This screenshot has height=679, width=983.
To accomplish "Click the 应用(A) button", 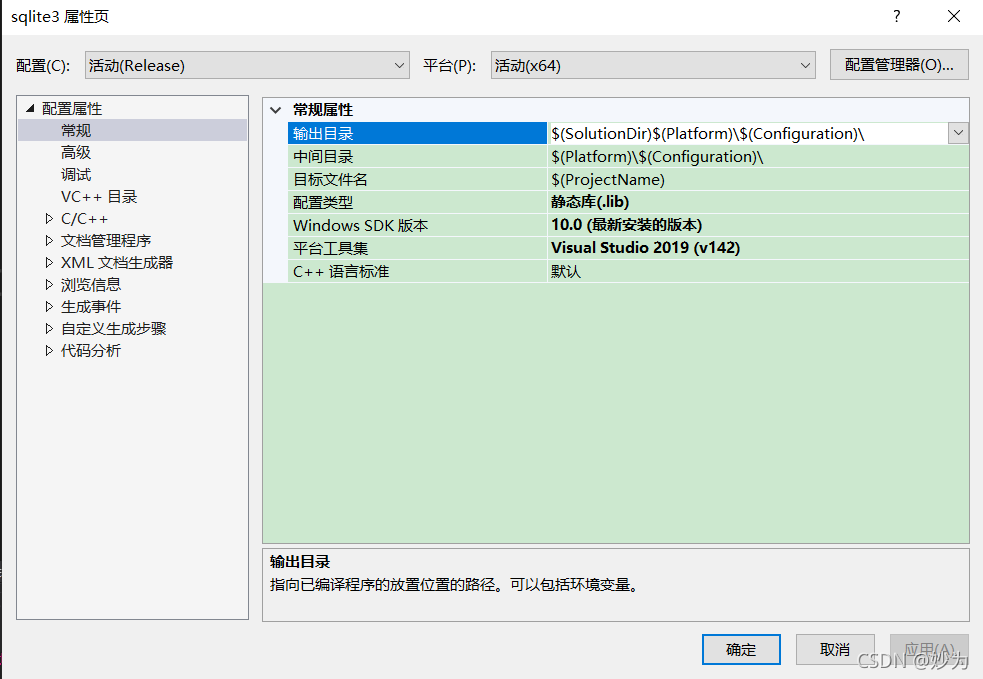I will tap(929, 650).
